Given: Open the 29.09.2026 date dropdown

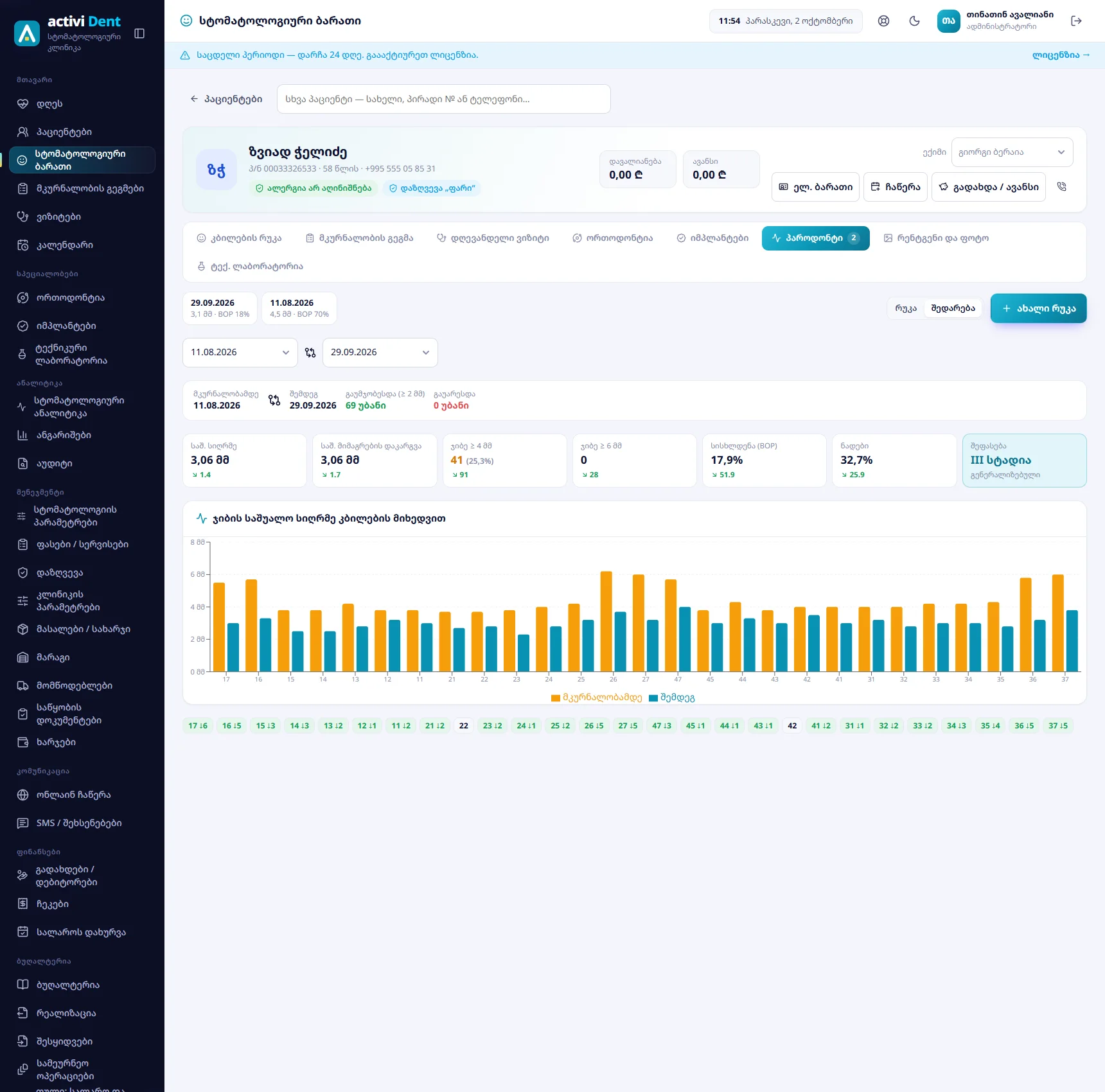Looking at the screenshot, I should [x=380, y=353].
